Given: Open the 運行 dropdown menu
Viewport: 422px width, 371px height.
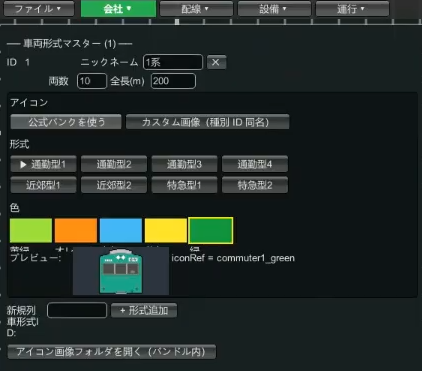Looking at the screenshot, I should click(x=352, y=9).
